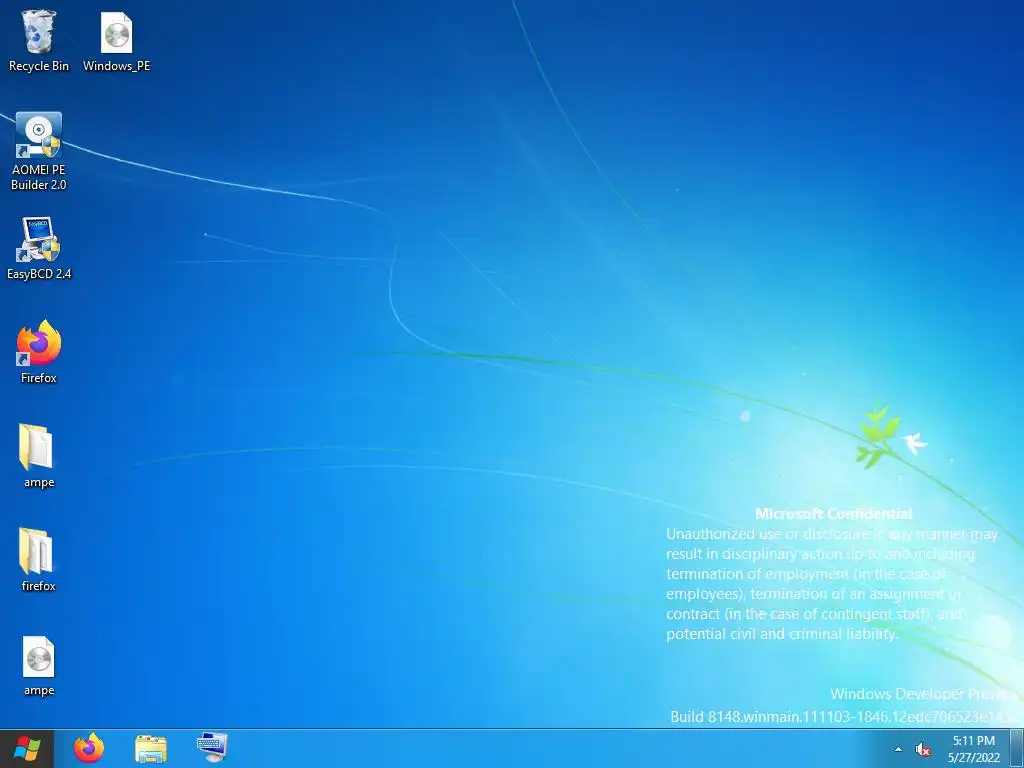
Task: Select the Firefox desktop shortcut
Action: [39, 351]
